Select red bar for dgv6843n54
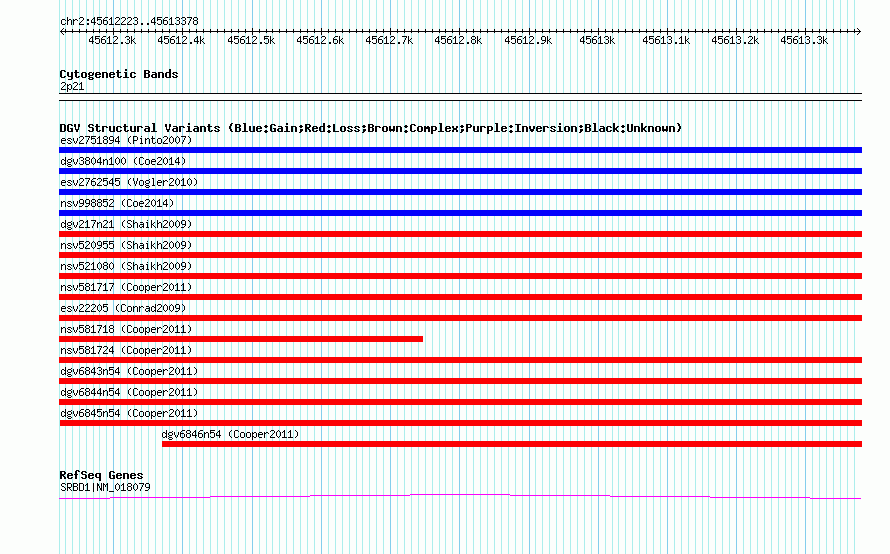The width and height of the screenshot is (890, 554). 460,381
